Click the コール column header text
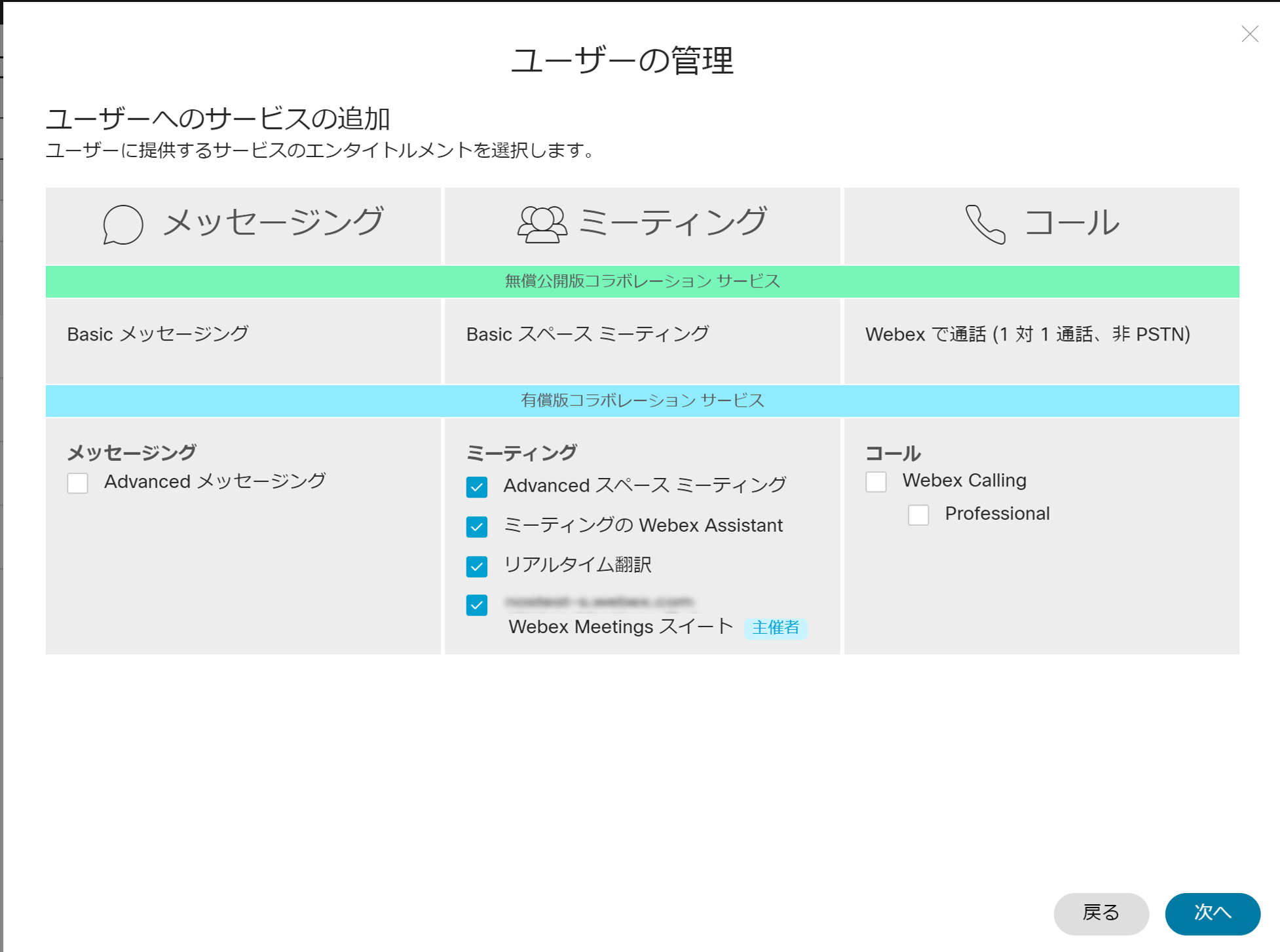The image size is (1280, 952). point(1072,223)
